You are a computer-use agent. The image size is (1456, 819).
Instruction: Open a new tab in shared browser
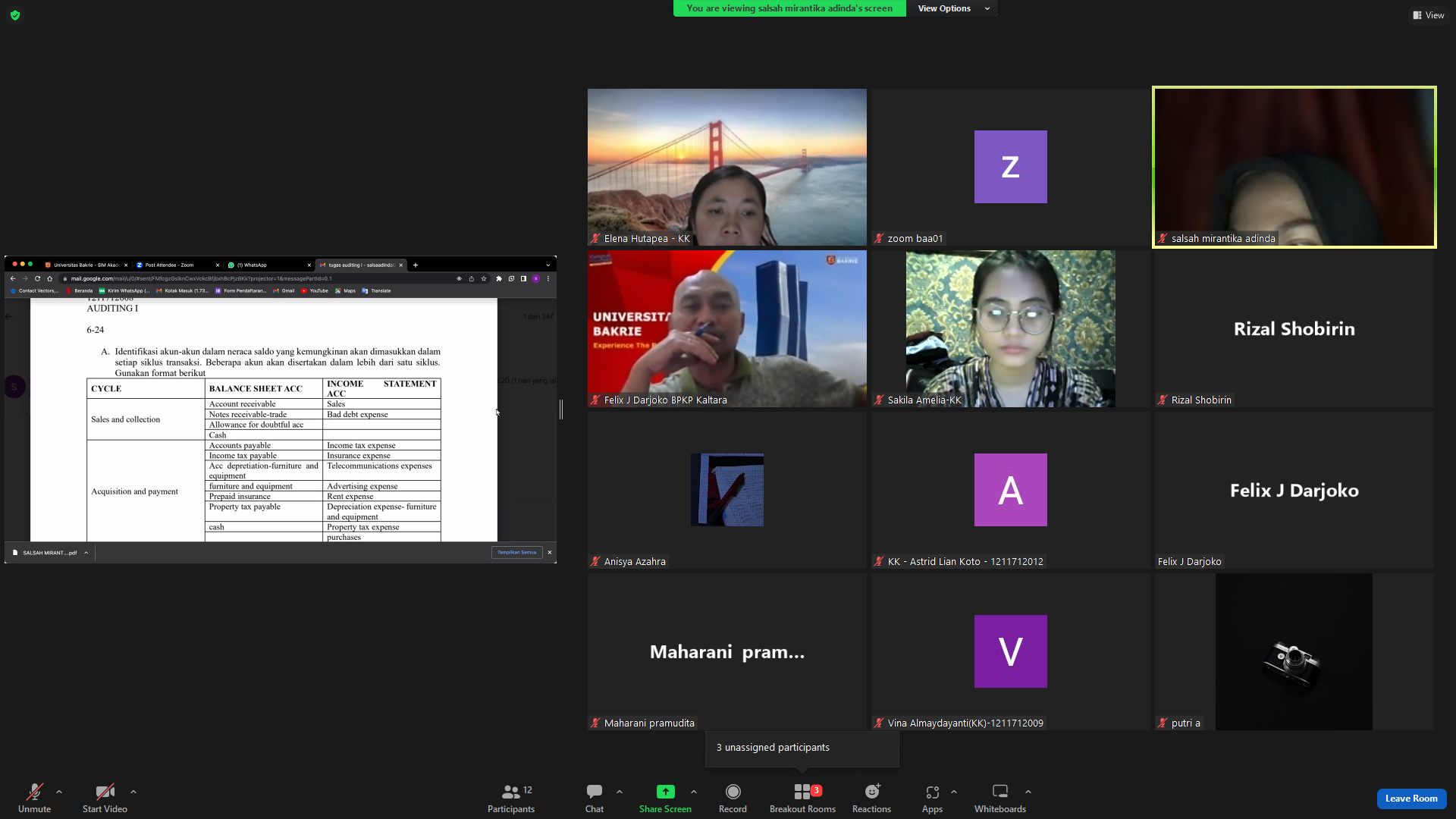click(416, 265)
